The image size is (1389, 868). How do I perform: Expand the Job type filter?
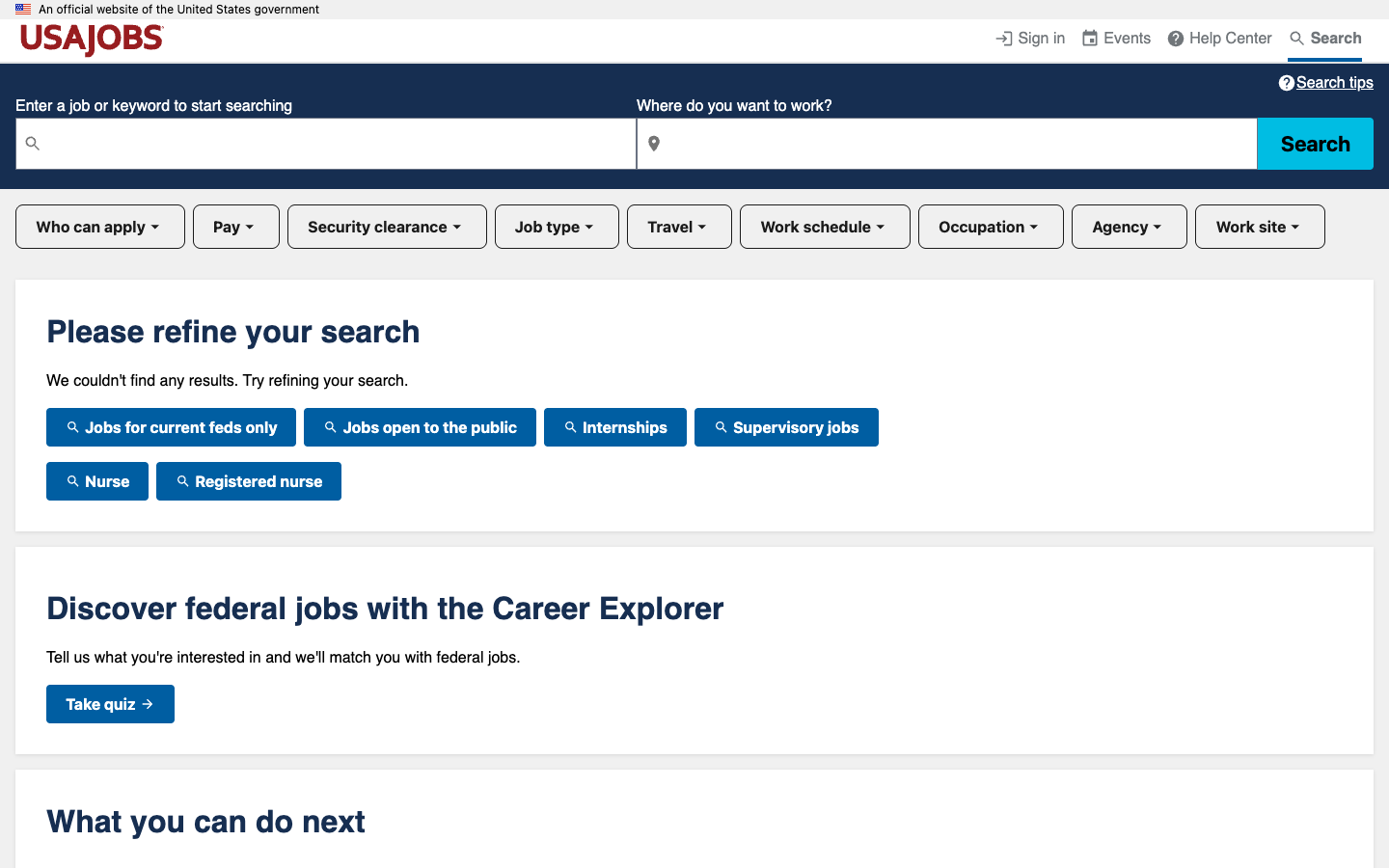pos(557,227)
